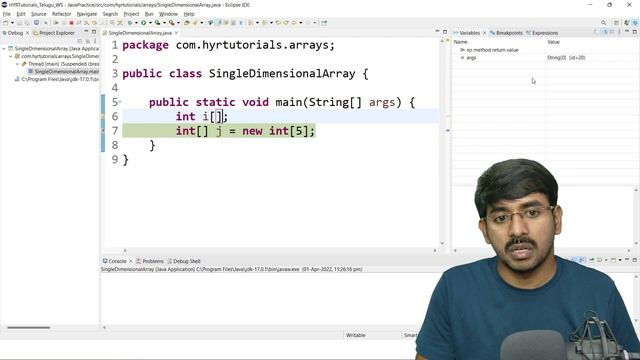Click editor horizontal scrollbar left arrow
This screenshot has width=640, height=360.
tap(125, 251)
